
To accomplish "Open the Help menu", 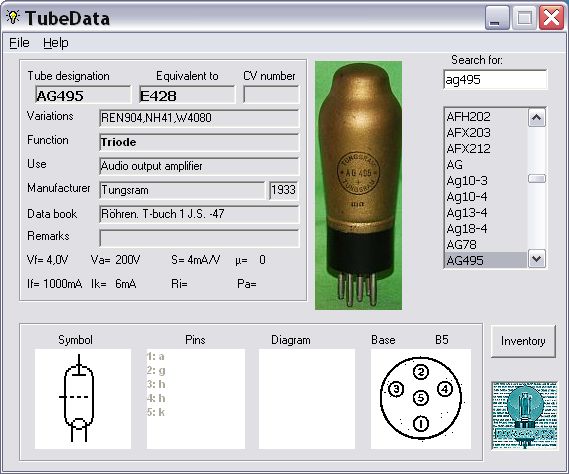I will pyautogui.click(x=56, y=43).
